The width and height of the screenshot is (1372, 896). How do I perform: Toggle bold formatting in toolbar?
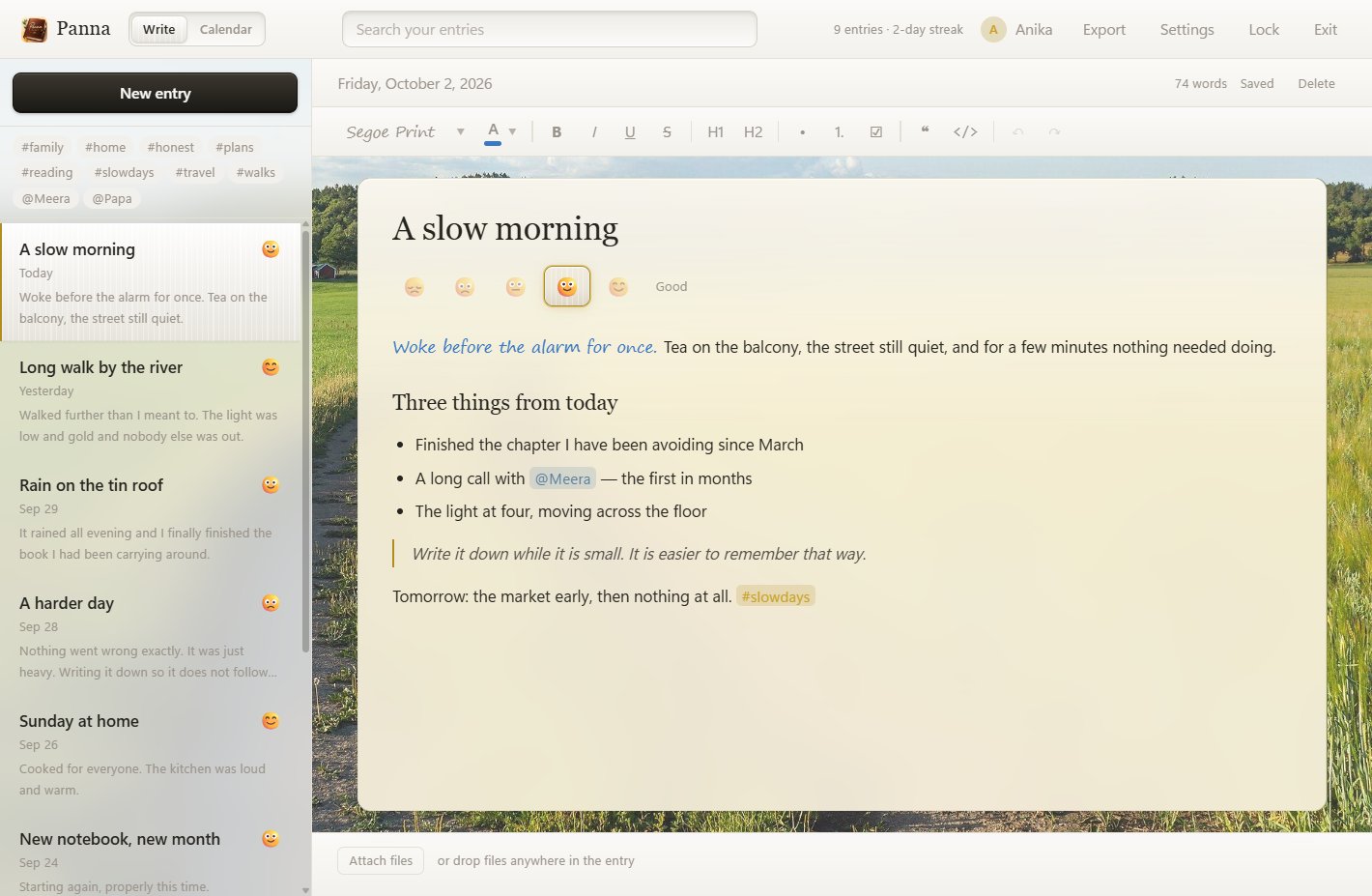pyautogui.click(x=557, y=131)
